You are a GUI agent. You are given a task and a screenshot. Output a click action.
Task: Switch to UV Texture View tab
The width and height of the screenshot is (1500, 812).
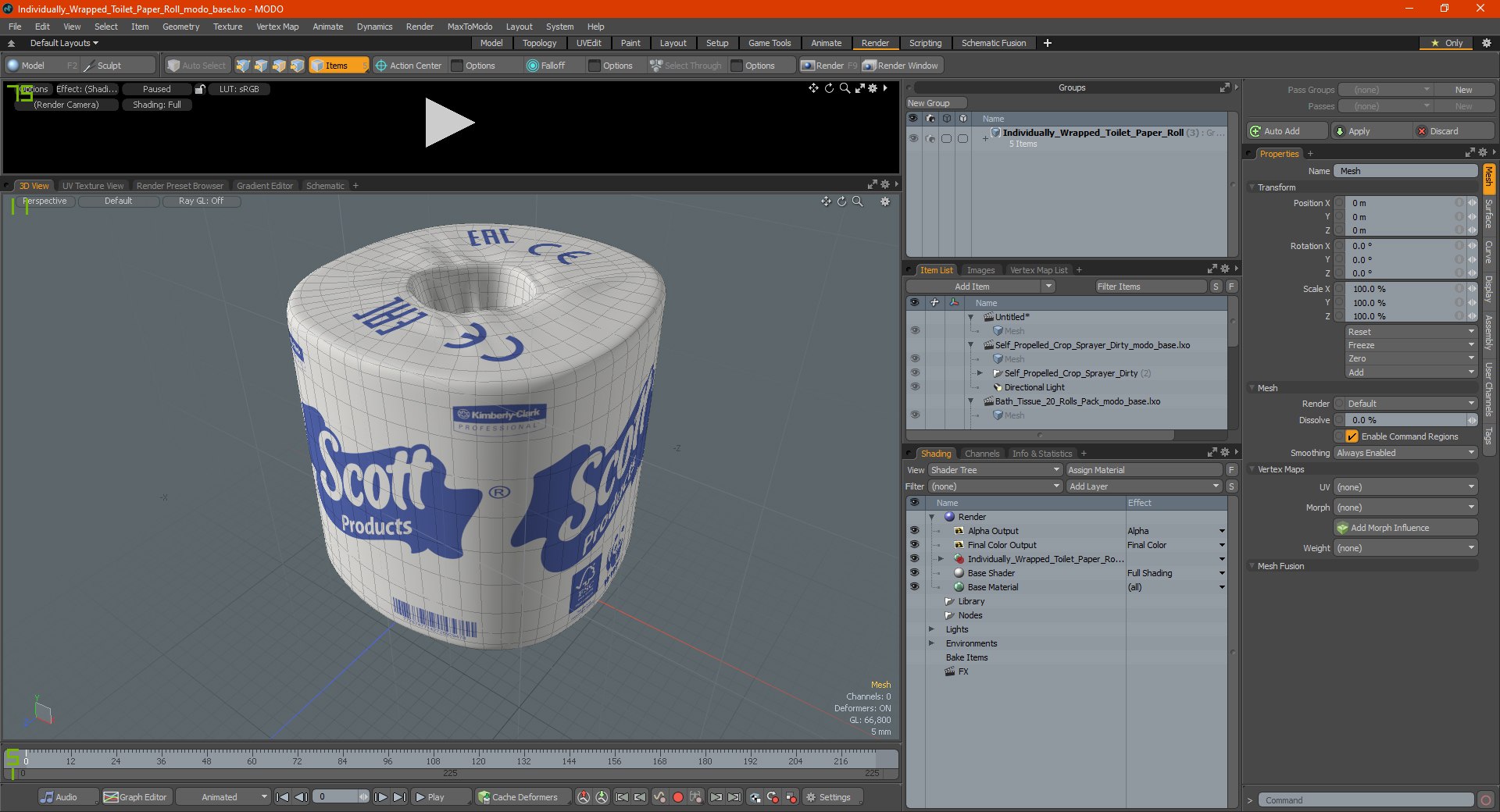point(92,186)
